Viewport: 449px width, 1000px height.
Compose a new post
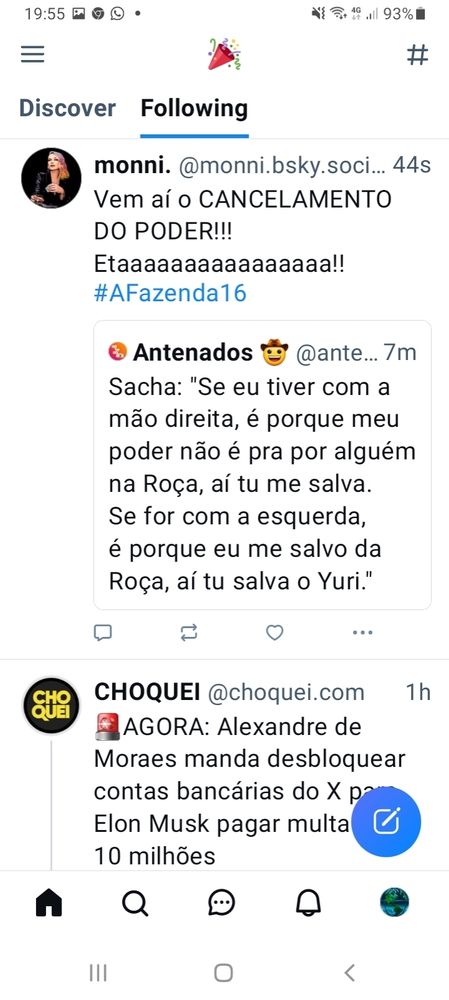386,821
